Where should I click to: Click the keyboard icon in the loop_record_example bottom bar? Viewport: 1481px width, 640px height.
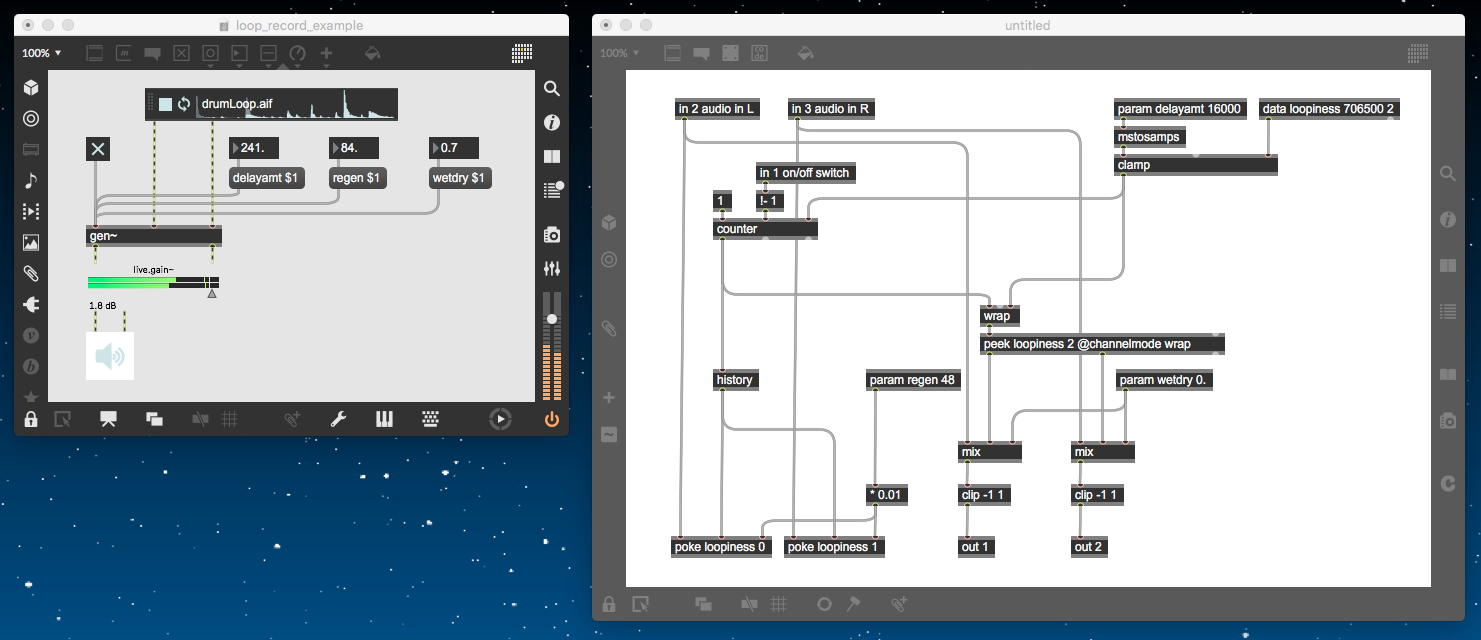[431, 419]
